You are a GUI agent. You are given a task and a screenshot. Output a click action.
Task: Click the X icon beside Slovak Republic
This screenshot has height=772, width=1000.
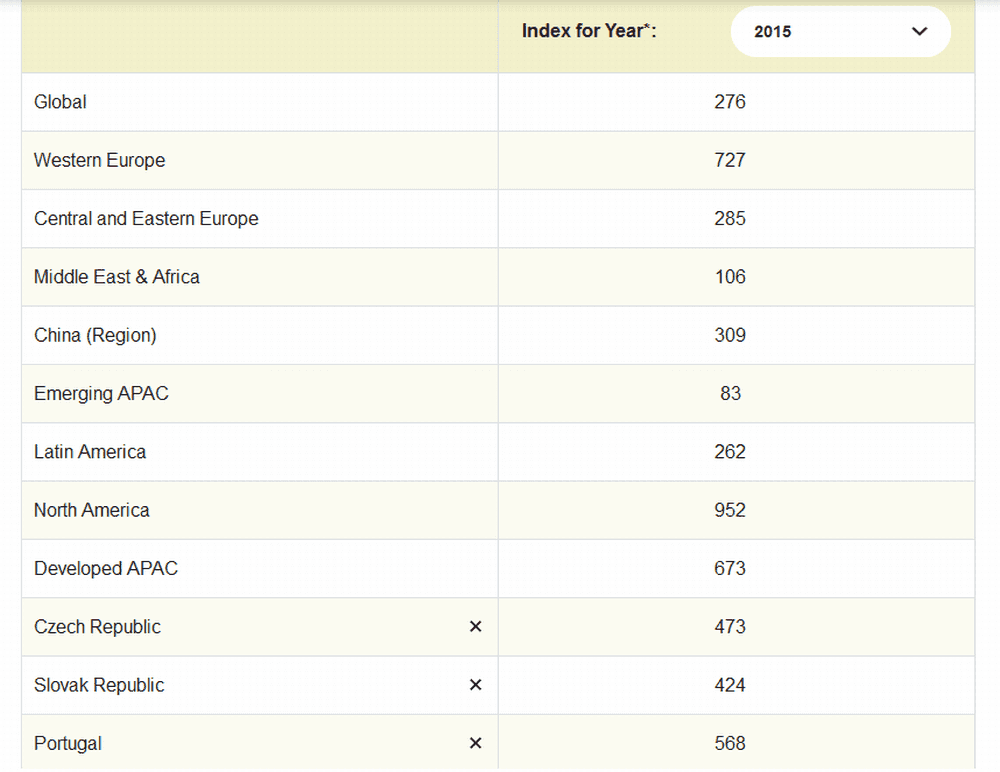(475, 685)
